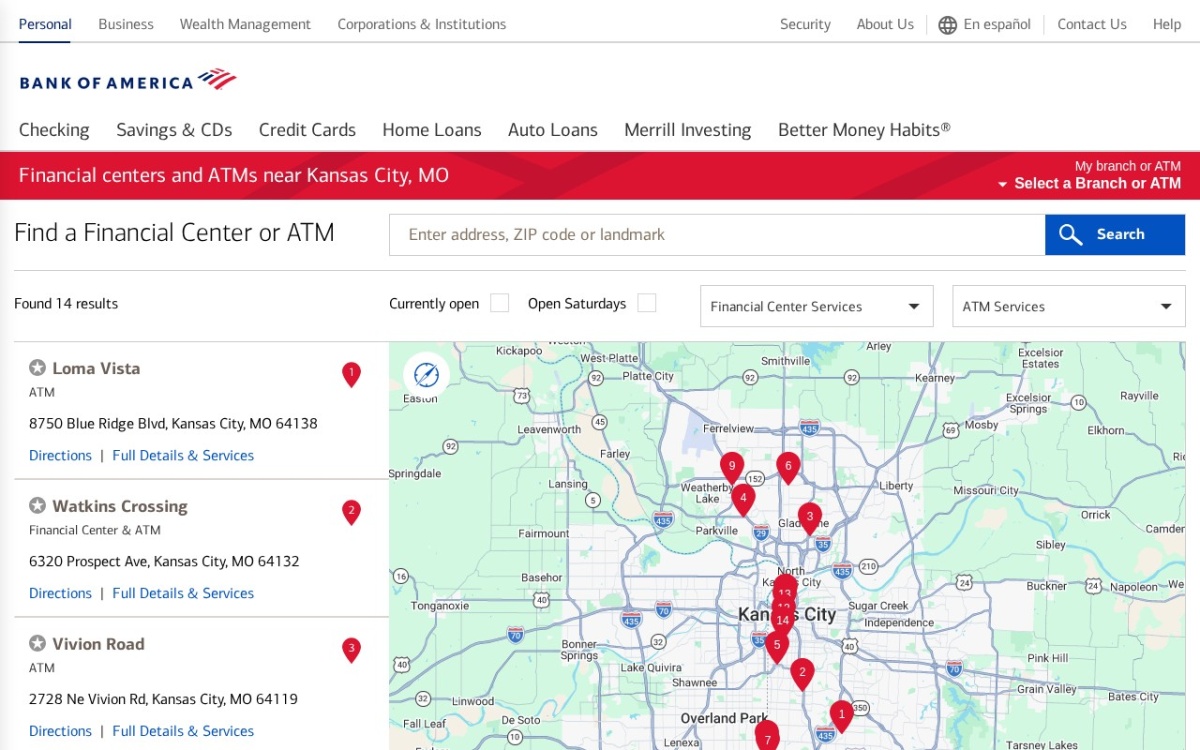Open the Security link
This screenshot has height=750, width=1200.
point(805,24)
